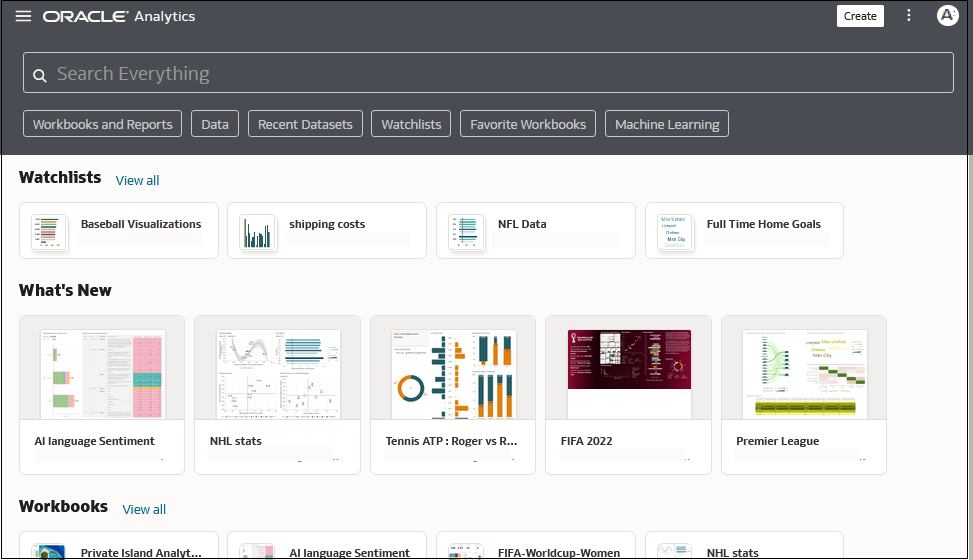Select the Workbooks and Reports filter

click(x=102, y=124)
